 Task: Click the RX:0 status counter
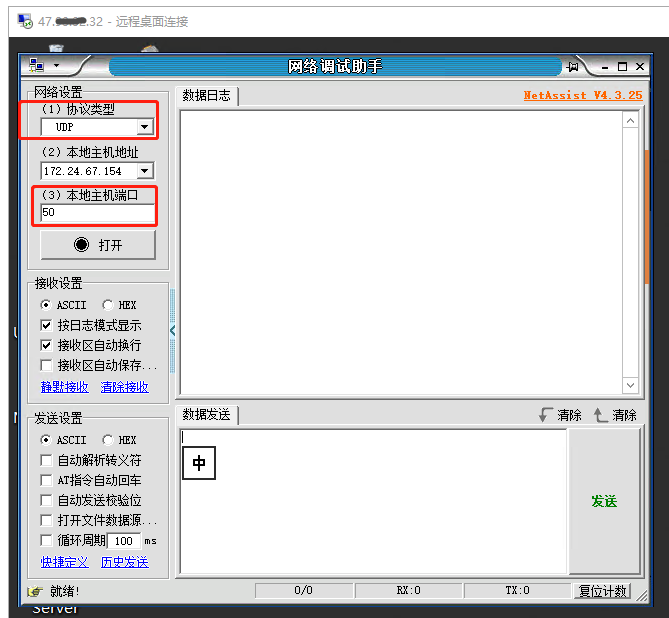pos(408,591)
